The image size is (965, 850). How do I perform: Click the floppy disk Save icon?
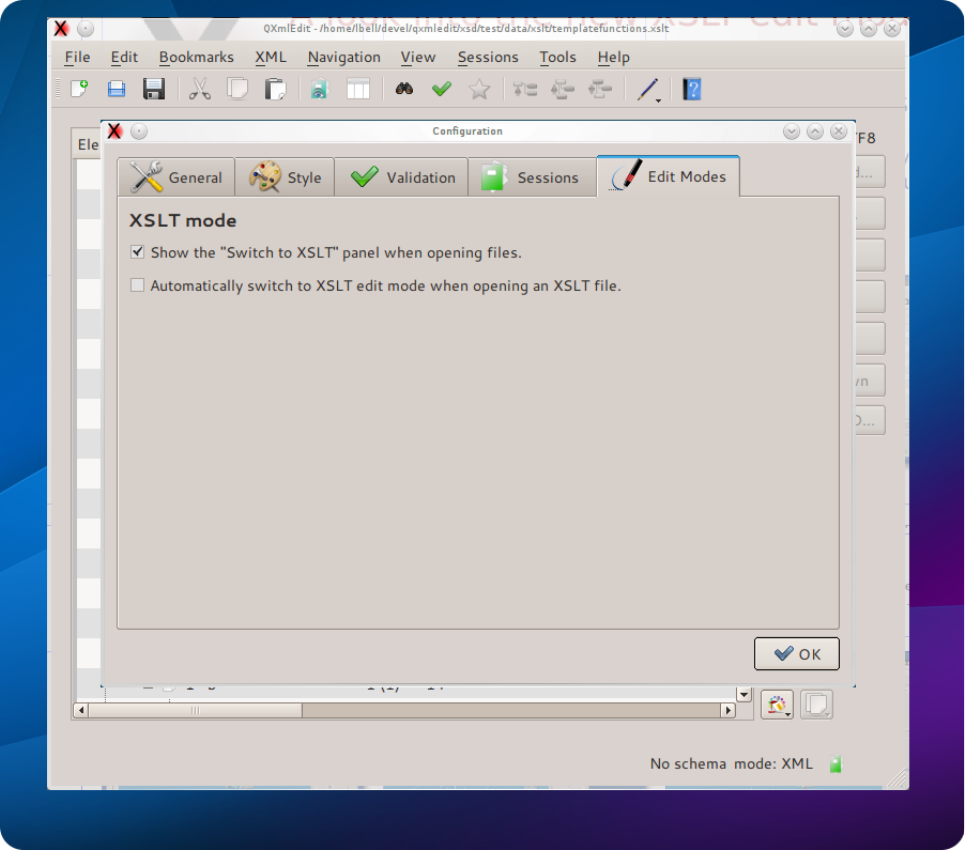(154, 89)
